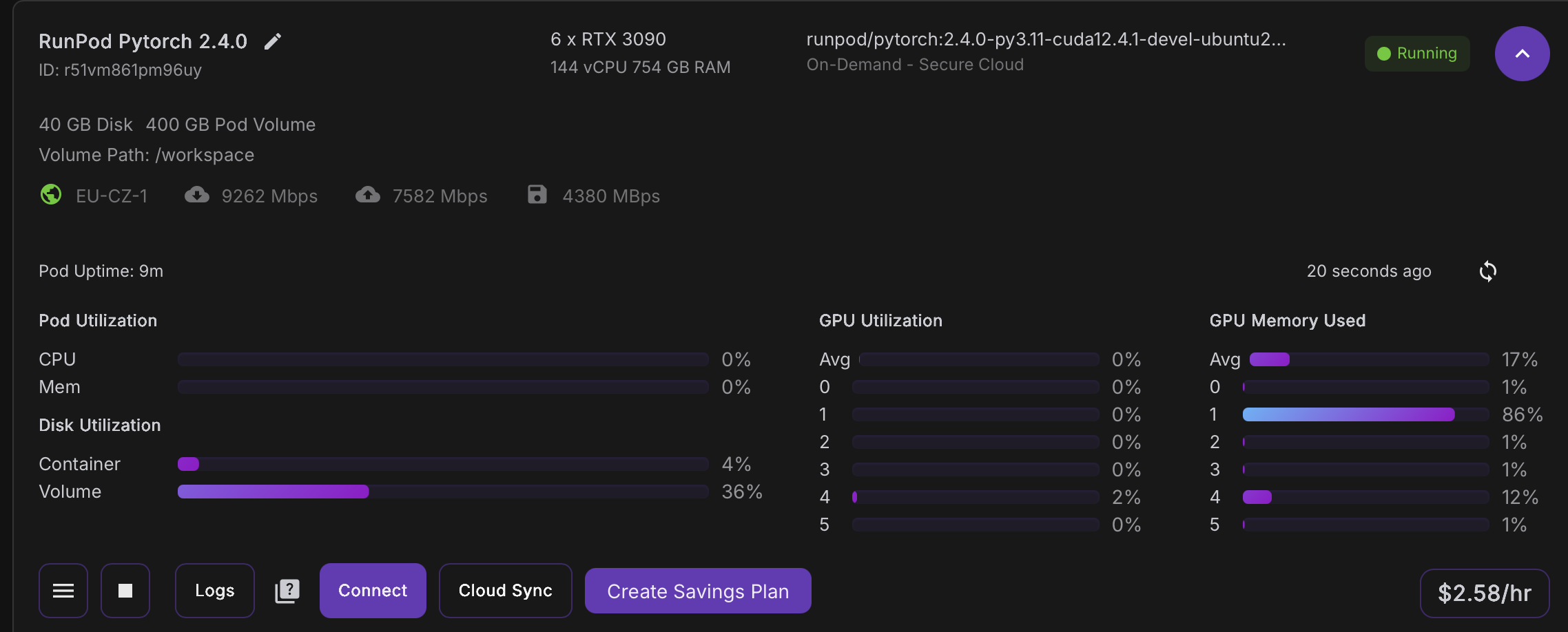Click RunPod Pytorch 2.4.0 title
This screenshot has width=1568, height=632.
[x=143, y=41]
